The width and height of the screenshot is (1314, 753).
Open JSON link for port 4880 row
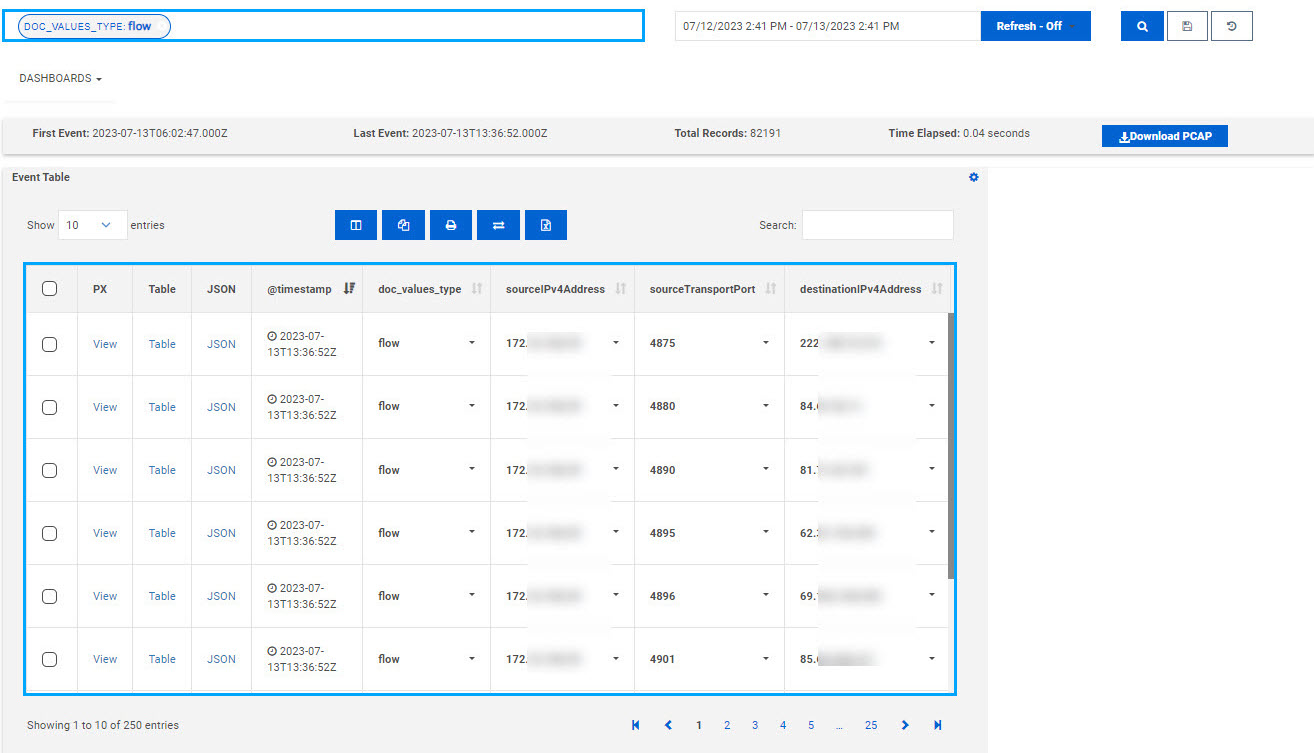pos(221,407)
